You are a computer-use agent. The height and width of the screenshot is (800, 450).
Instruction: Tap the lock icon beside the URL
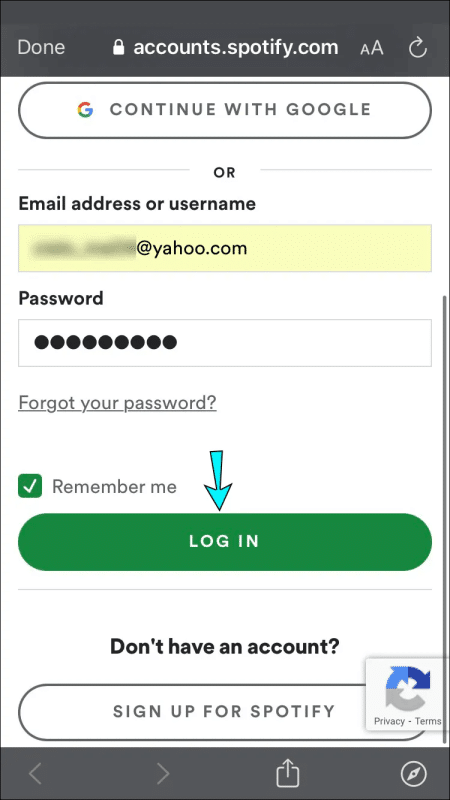118,48
